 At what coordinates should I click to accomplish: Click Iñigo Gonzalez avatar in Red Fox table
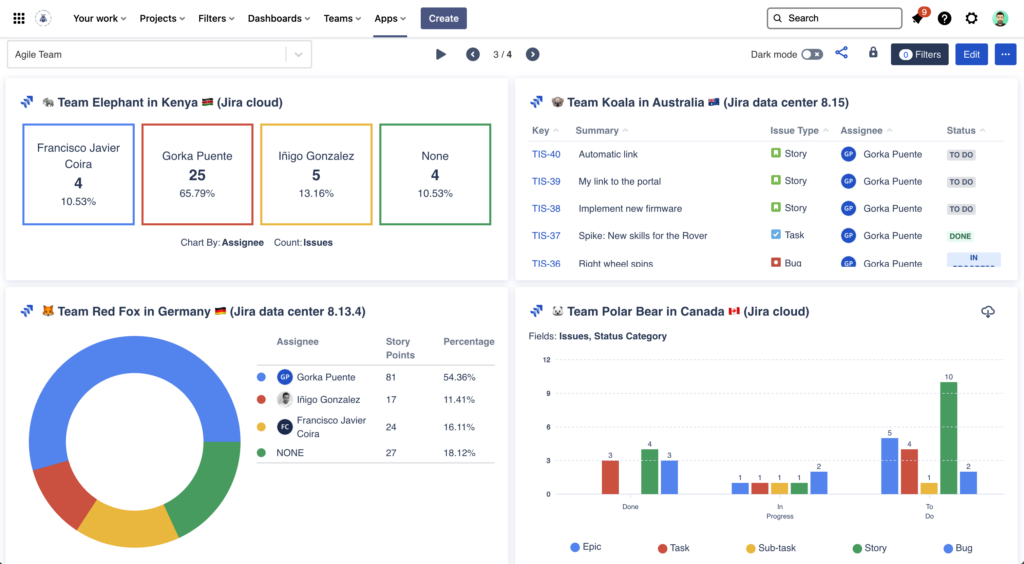tap(285, 400)
